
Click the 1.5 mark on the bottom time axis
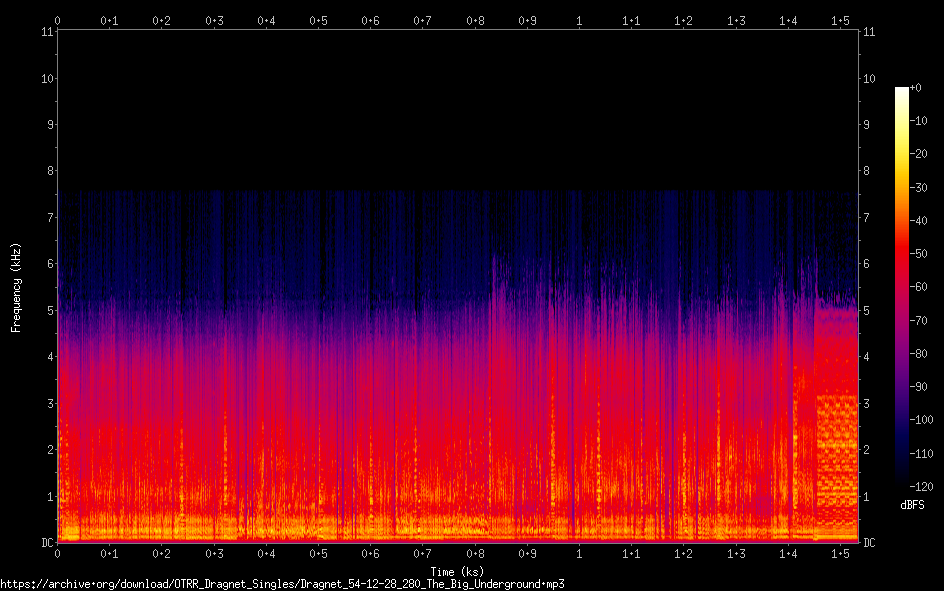coord(840,554)
